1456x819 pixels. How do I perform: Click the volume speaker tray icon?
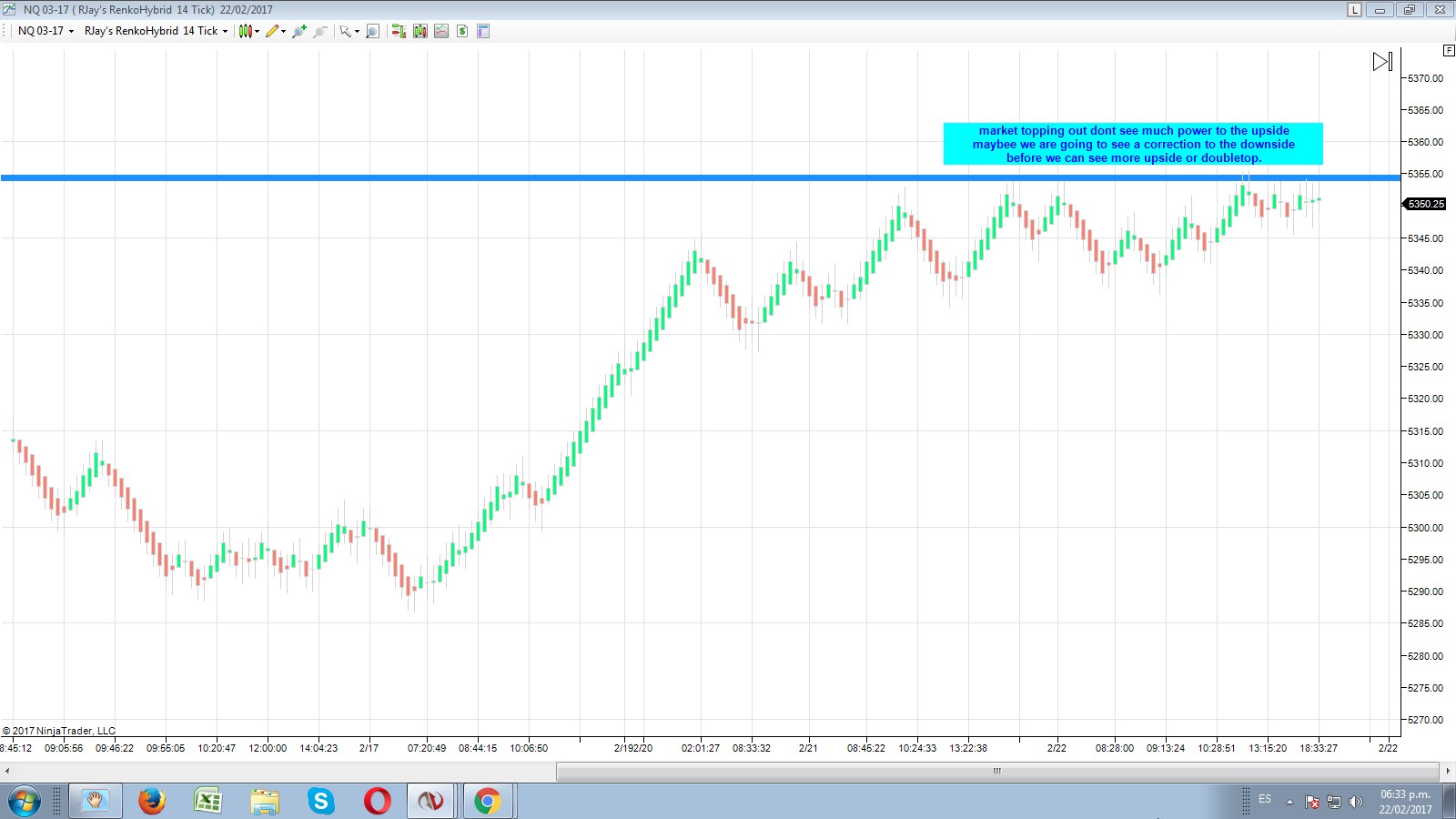tap(1356, 802)
